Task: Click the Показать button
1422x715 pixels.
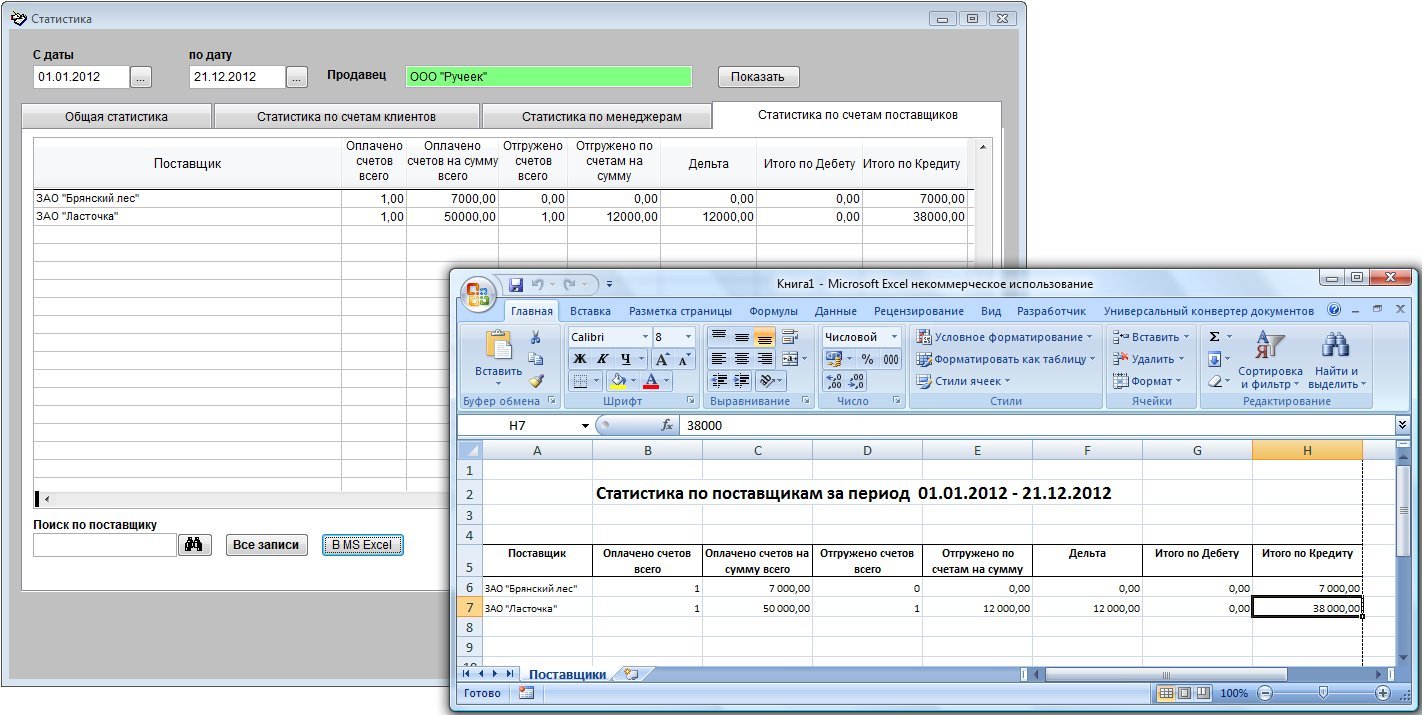Action: 758,77
